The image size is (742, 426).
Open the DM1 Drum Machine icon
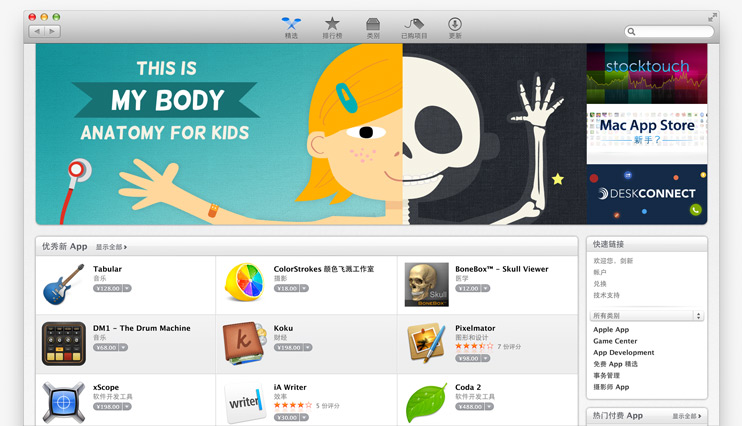(x=64, y=344)
